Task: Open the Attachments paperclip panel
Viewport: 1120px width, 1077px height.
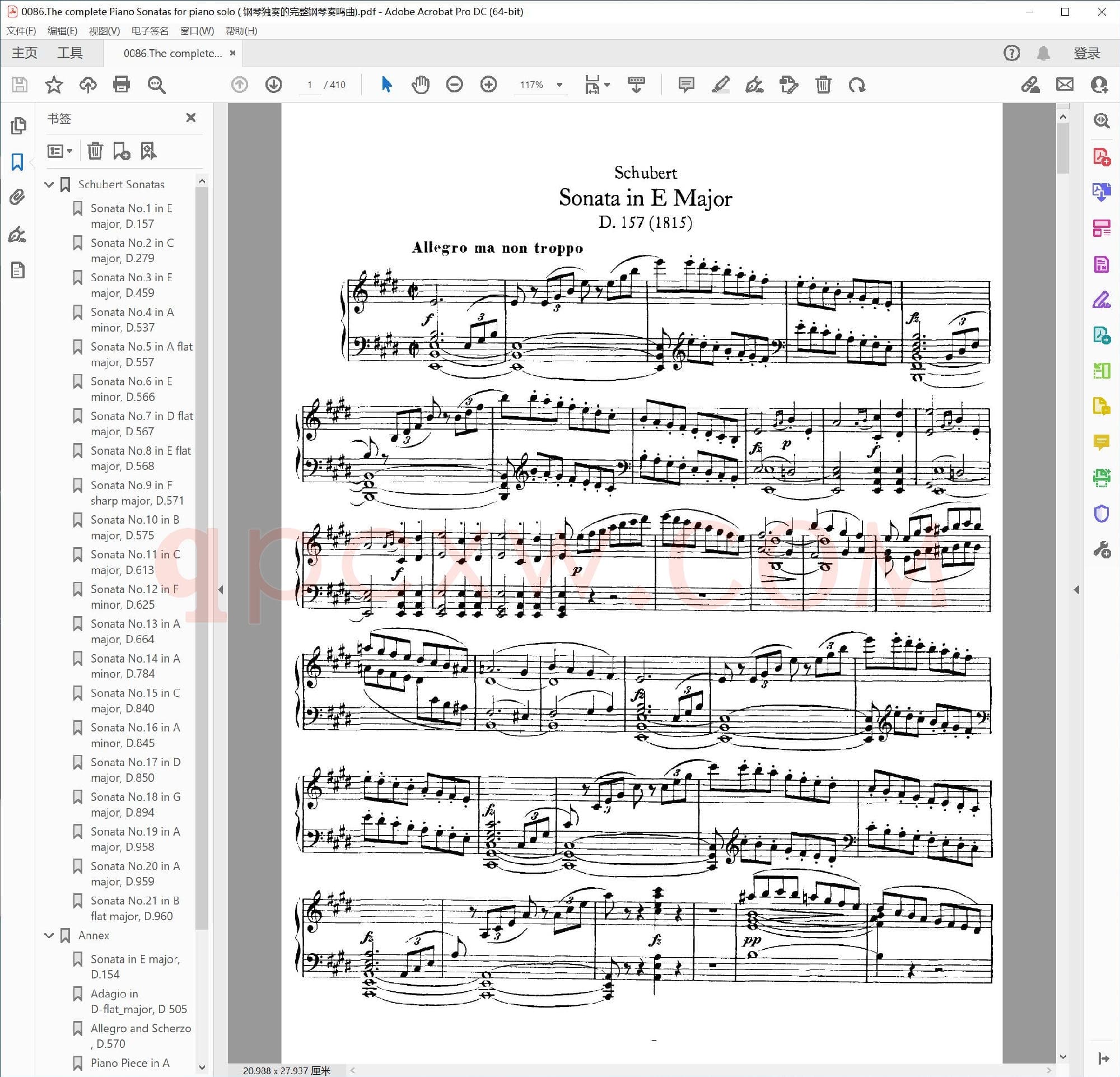Action: [x=18, y=197]
